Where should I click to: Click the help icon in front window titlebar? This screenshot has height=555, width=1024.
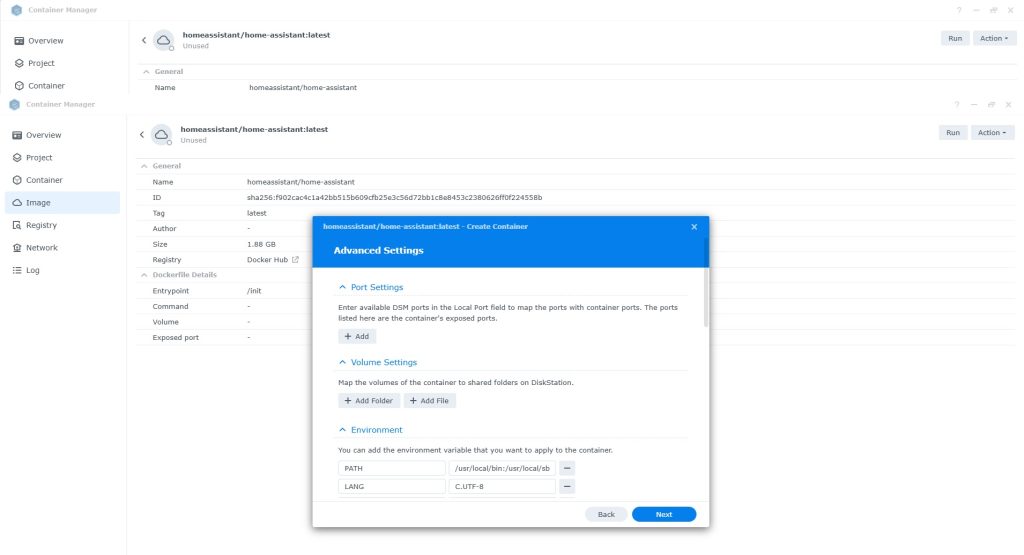pyautogui.click(x=957, y=104)
